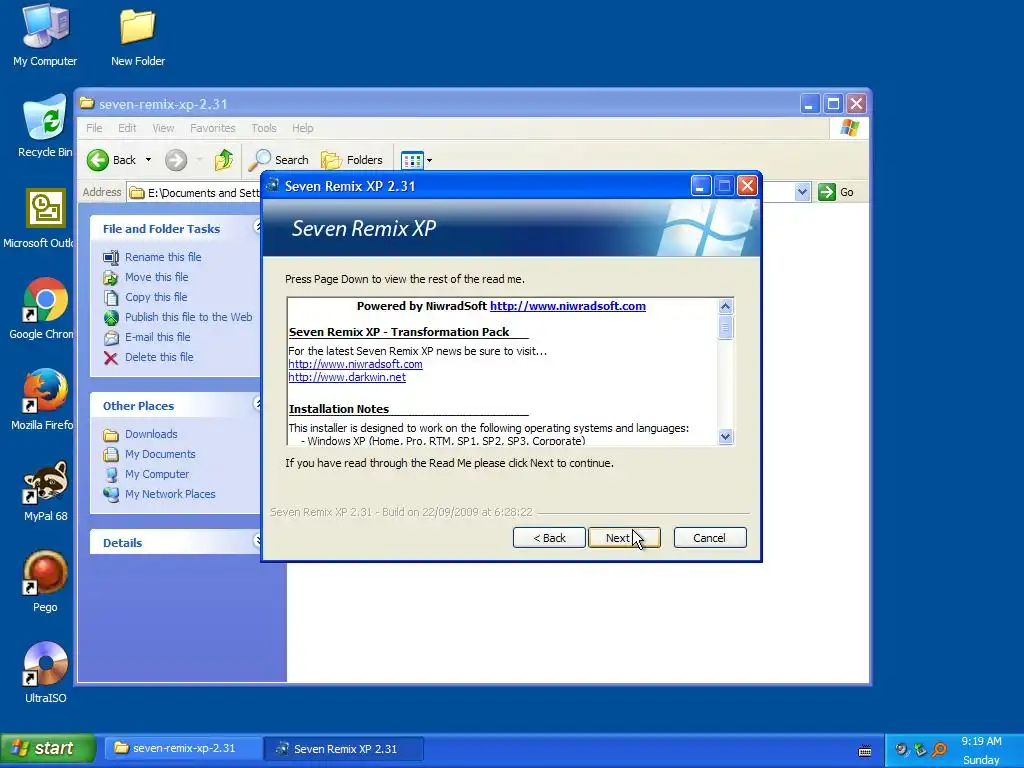Open Help menu in Explorer
Image resolution: width=1024 pixels, height=768 pixels.
(x=302, y=128)
